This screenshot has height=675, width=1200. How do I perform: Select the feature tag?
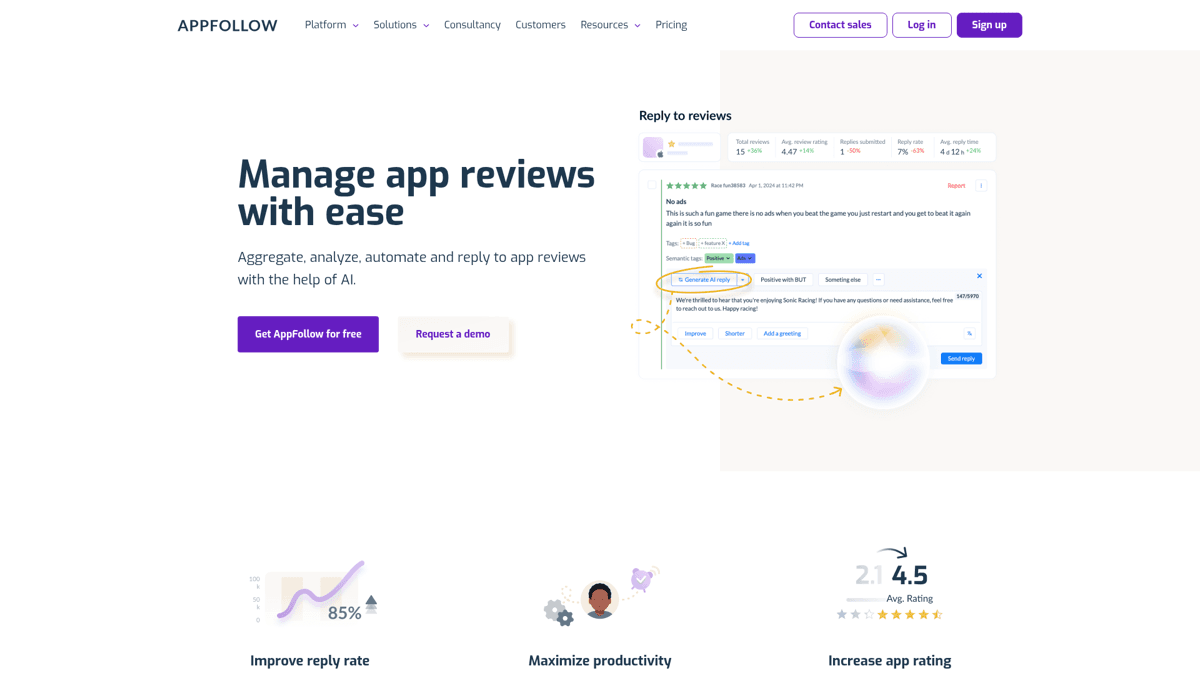(x=713, y=243)
